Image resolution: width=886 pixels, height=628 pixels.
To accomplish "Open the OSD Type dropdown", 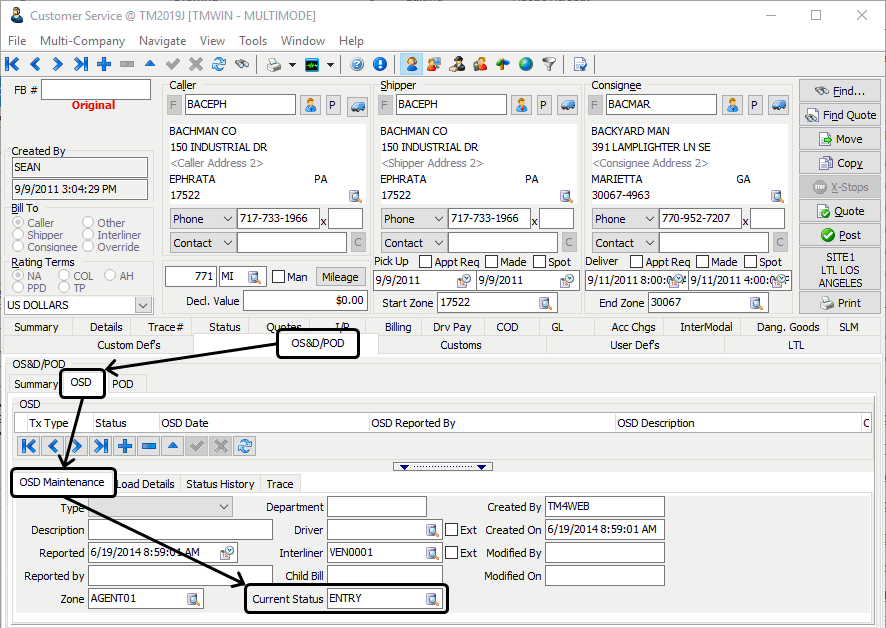I will 223,507.
